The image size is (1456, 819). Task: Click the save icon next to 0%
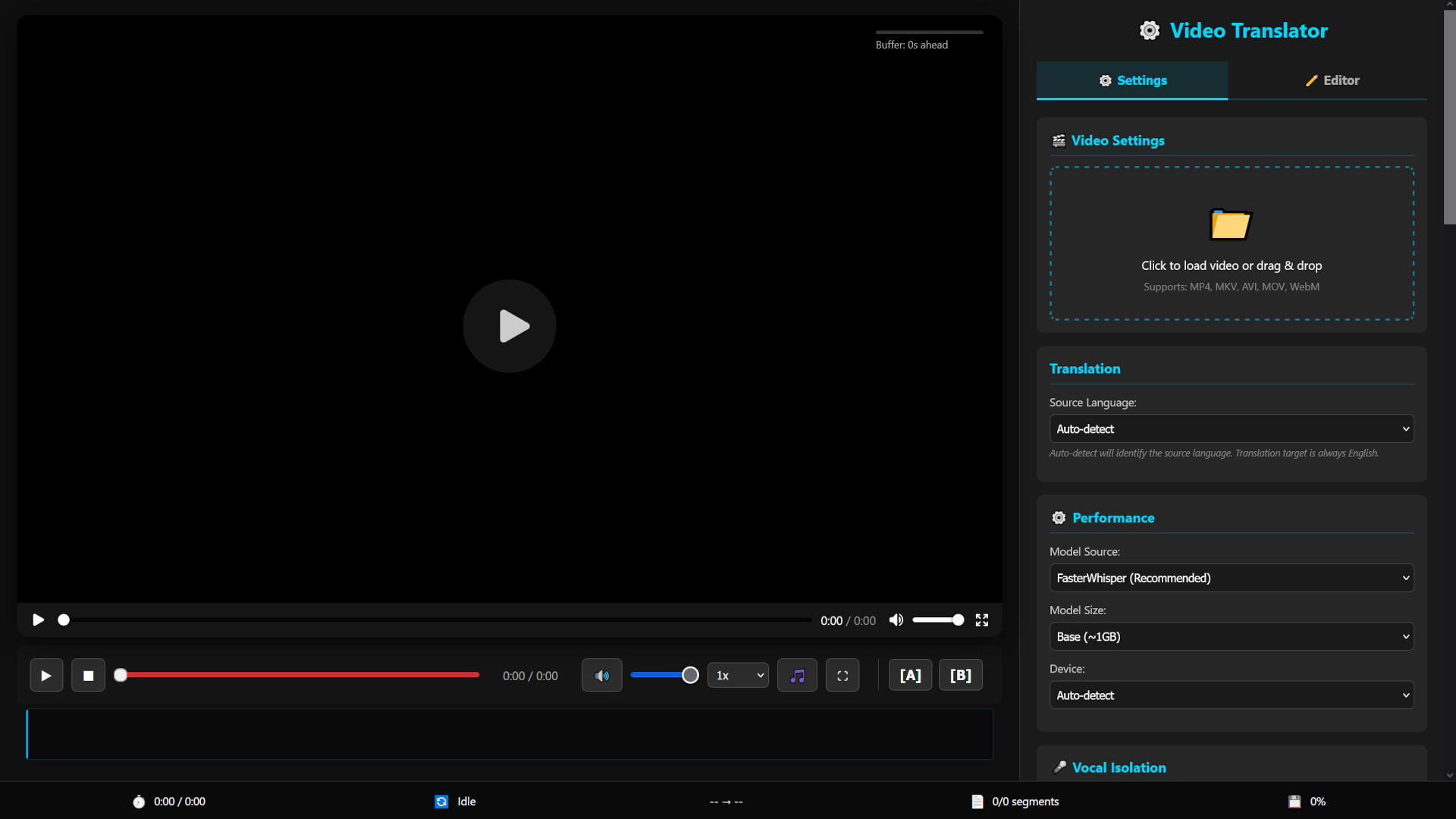tap(1294, 802)
